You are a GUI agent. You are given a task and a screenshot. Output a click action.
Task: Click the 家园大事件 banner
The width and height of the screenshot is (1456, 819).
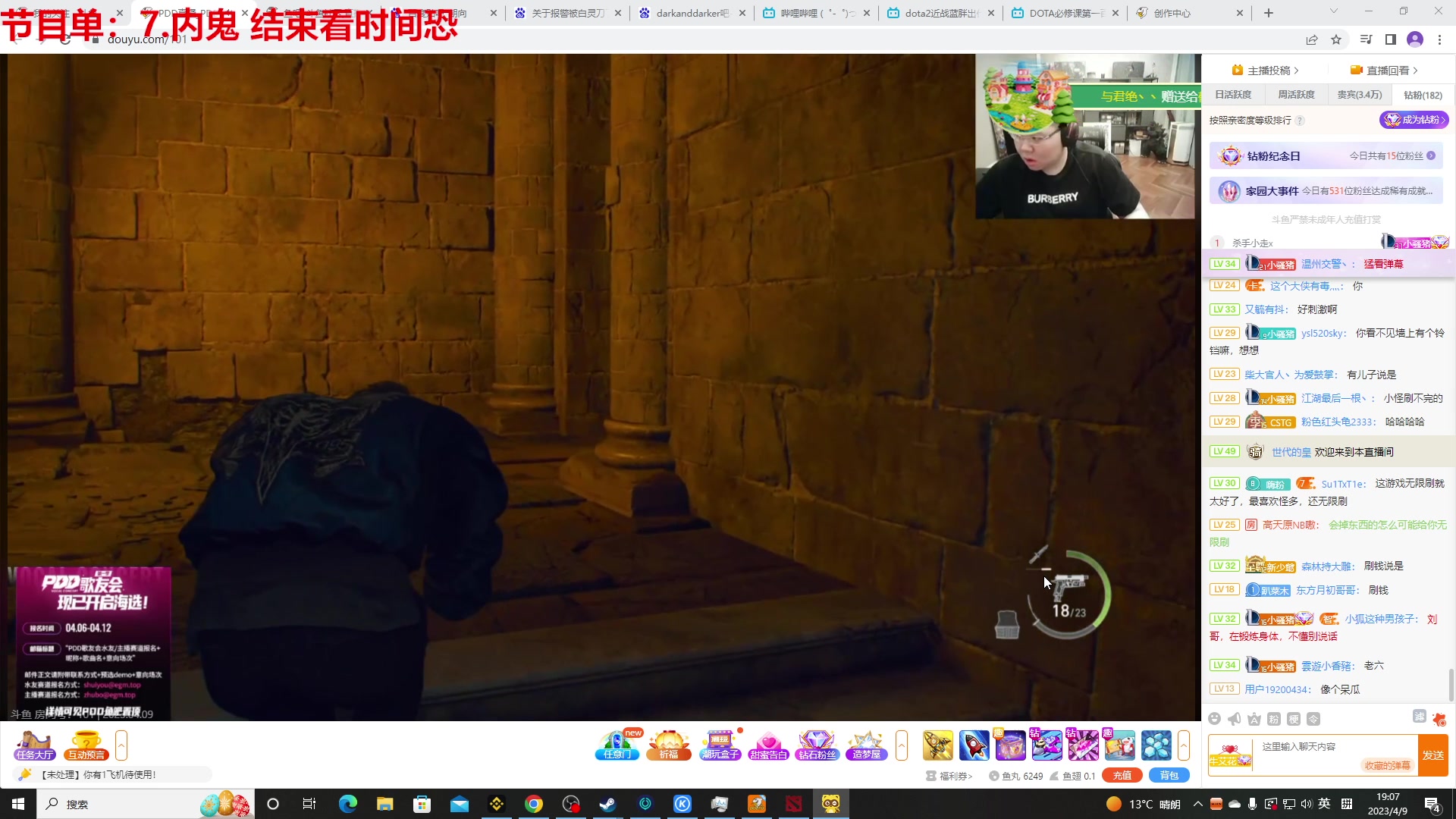coord(1326,191)
